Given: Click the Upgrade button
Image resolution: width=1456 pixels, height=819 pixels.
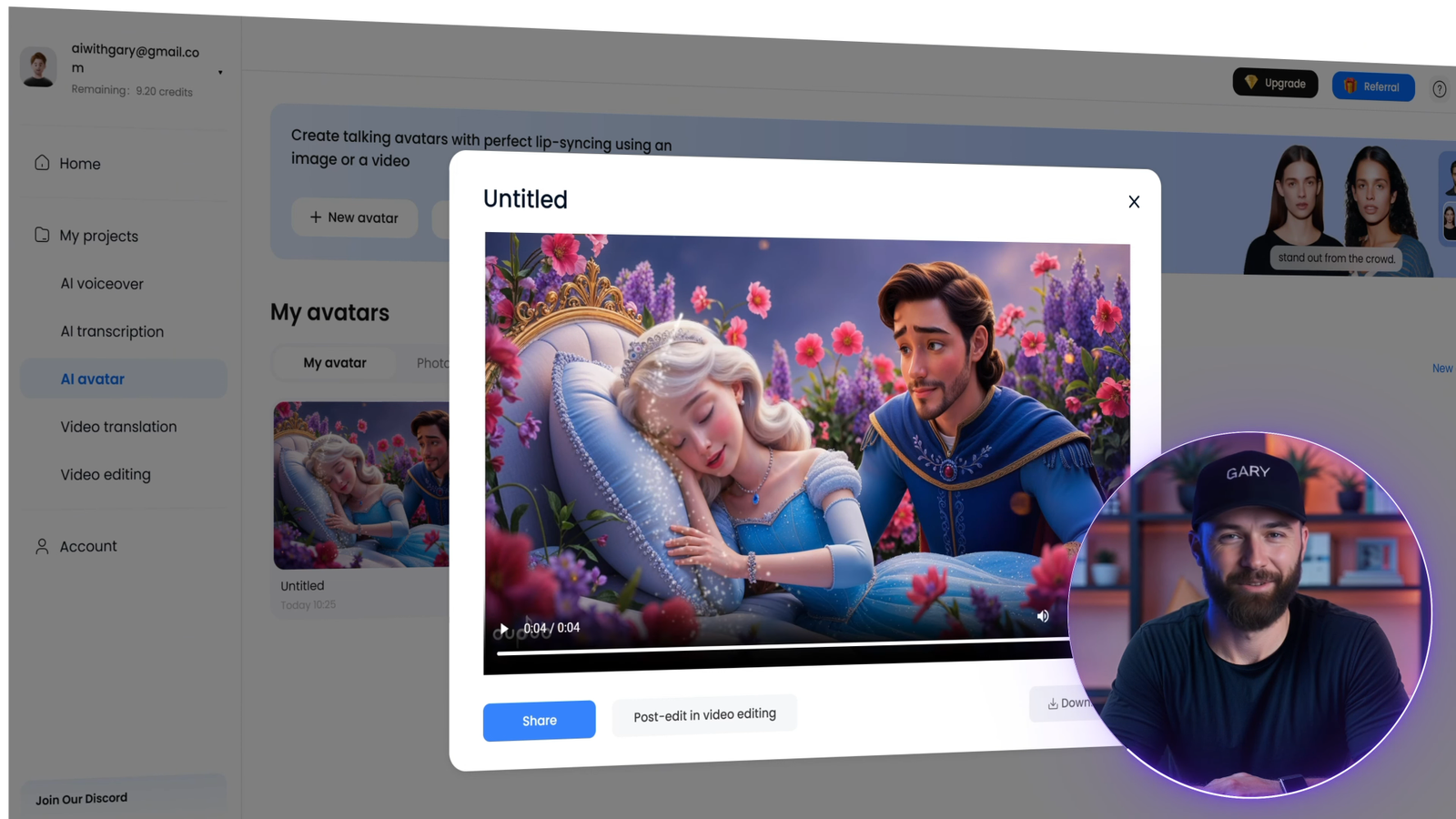Looking at the screenshot, I should (x=1275, y=83).
